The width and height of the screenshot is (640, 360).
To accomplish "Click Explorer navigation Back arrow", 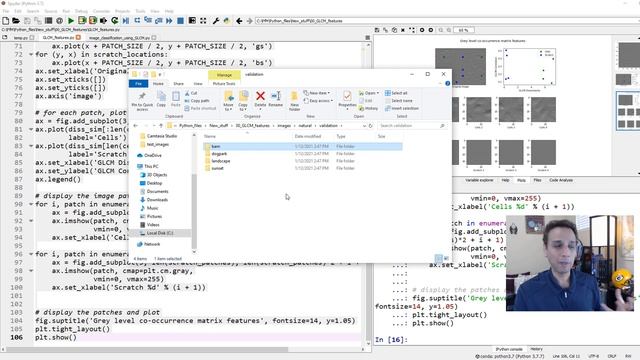I will pos(136,126).
